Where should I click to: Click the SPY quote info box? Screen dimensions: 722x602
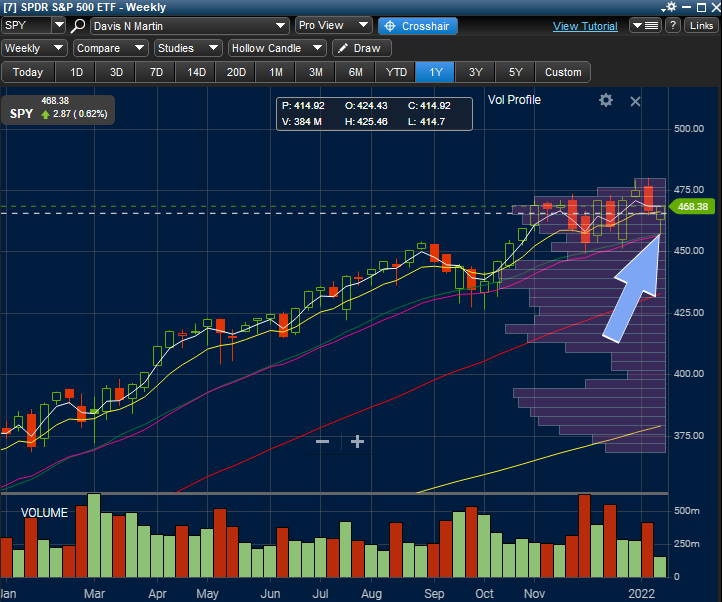point(58,110)
